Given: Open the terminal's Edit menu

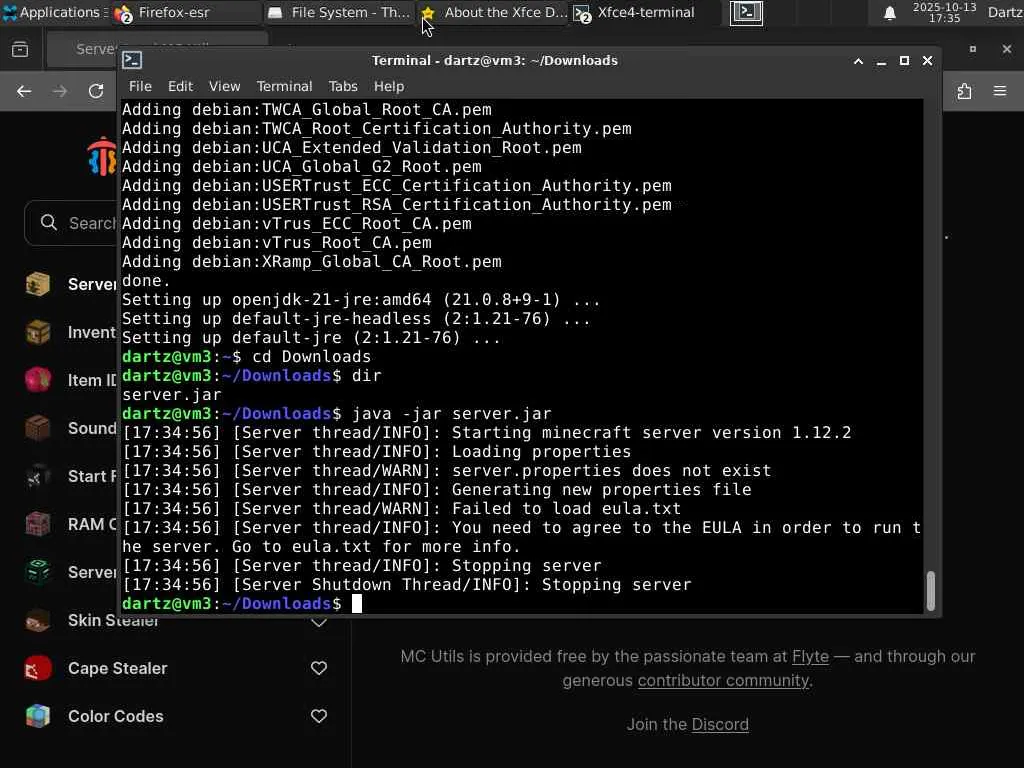Looking at the screenshot, I should pos(180,86).
